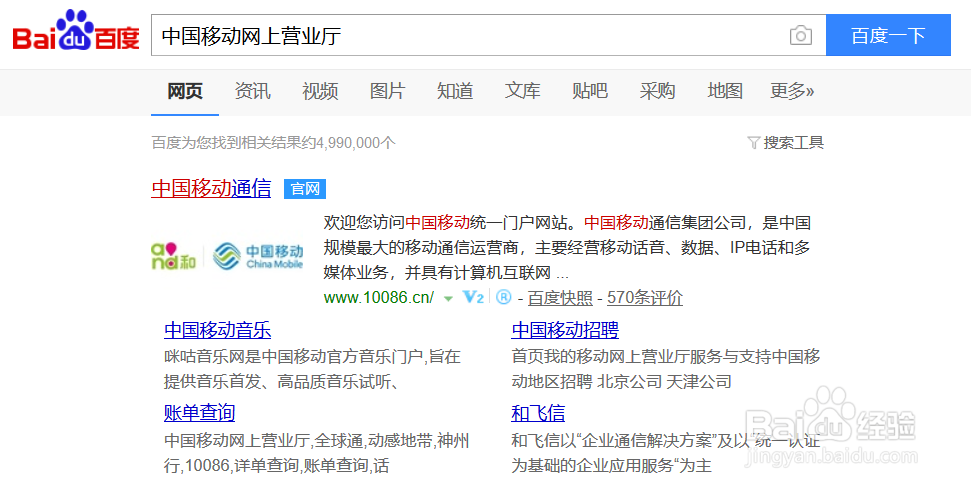Click the V2 verification badge icon
This screenshot has width=971, height=490.
474,297
